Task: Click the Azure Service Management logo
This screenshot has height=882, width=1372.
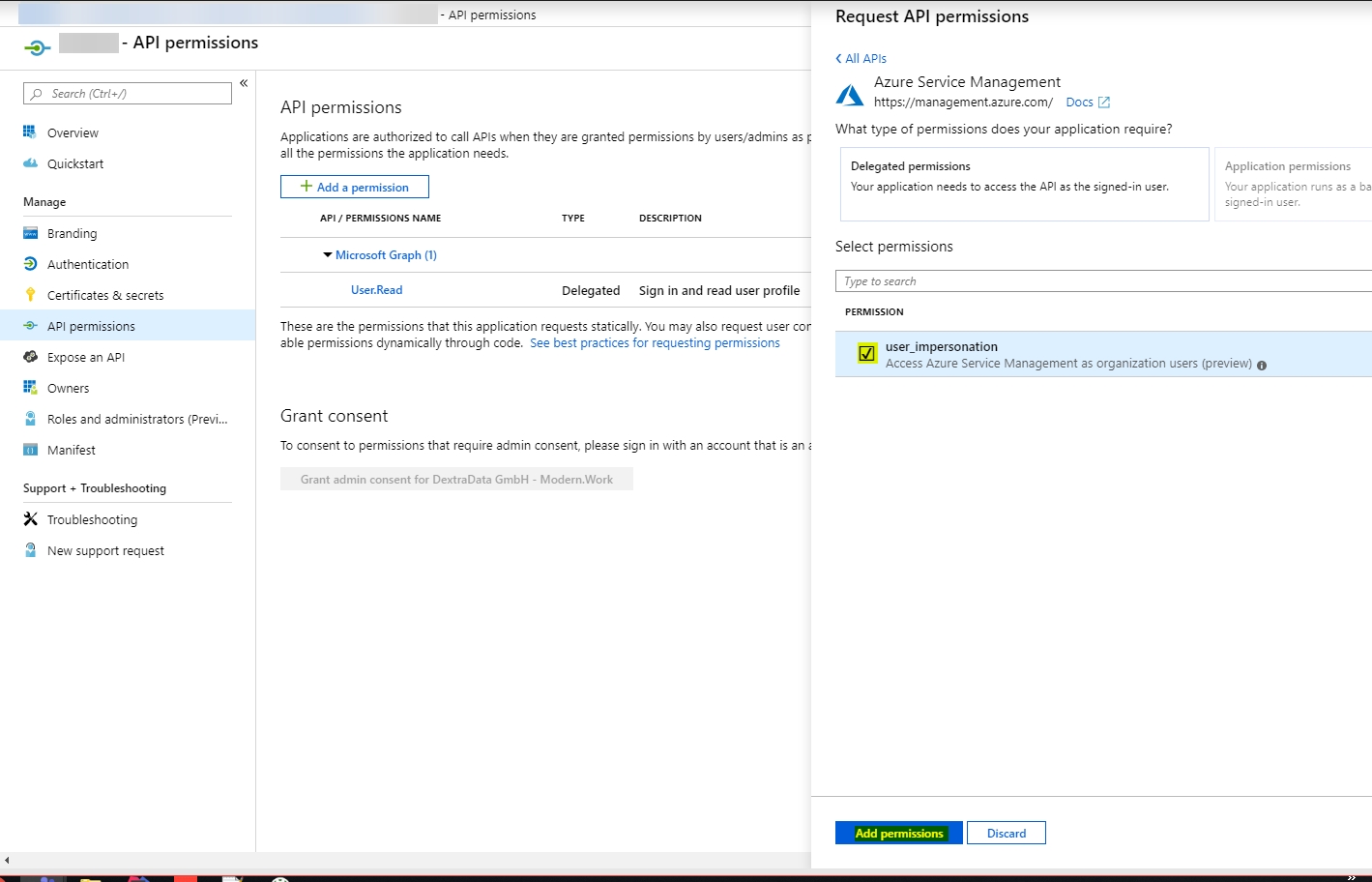Action: click(x=850, y=95)
